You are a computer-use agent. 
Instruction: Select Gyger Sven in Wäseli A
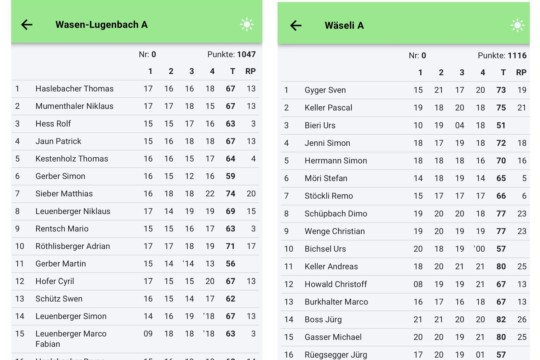point(405,90)
